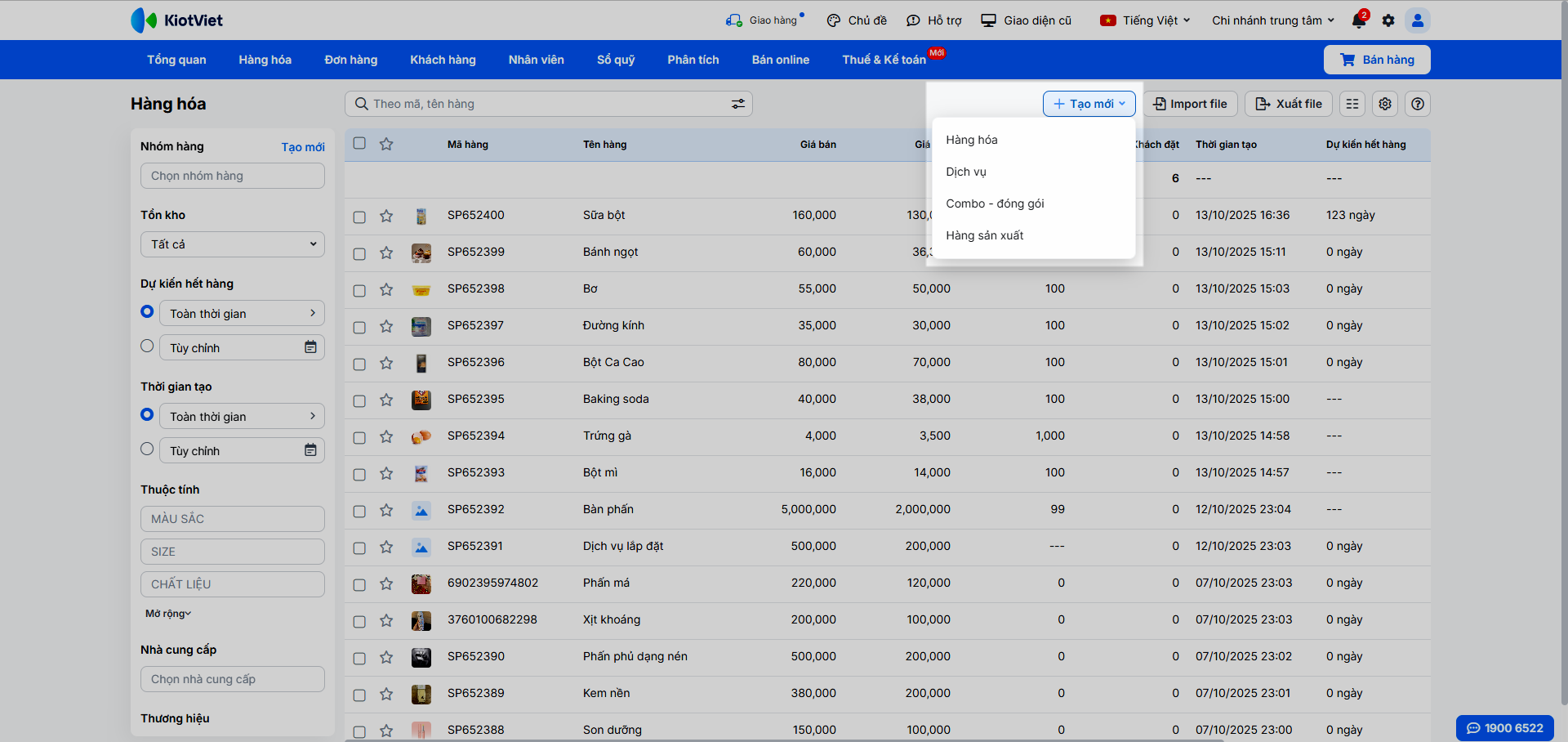Choose Hàng sản xuất menu entry
Viewport: 1568px width, 742px height.
click(1034, 235)
